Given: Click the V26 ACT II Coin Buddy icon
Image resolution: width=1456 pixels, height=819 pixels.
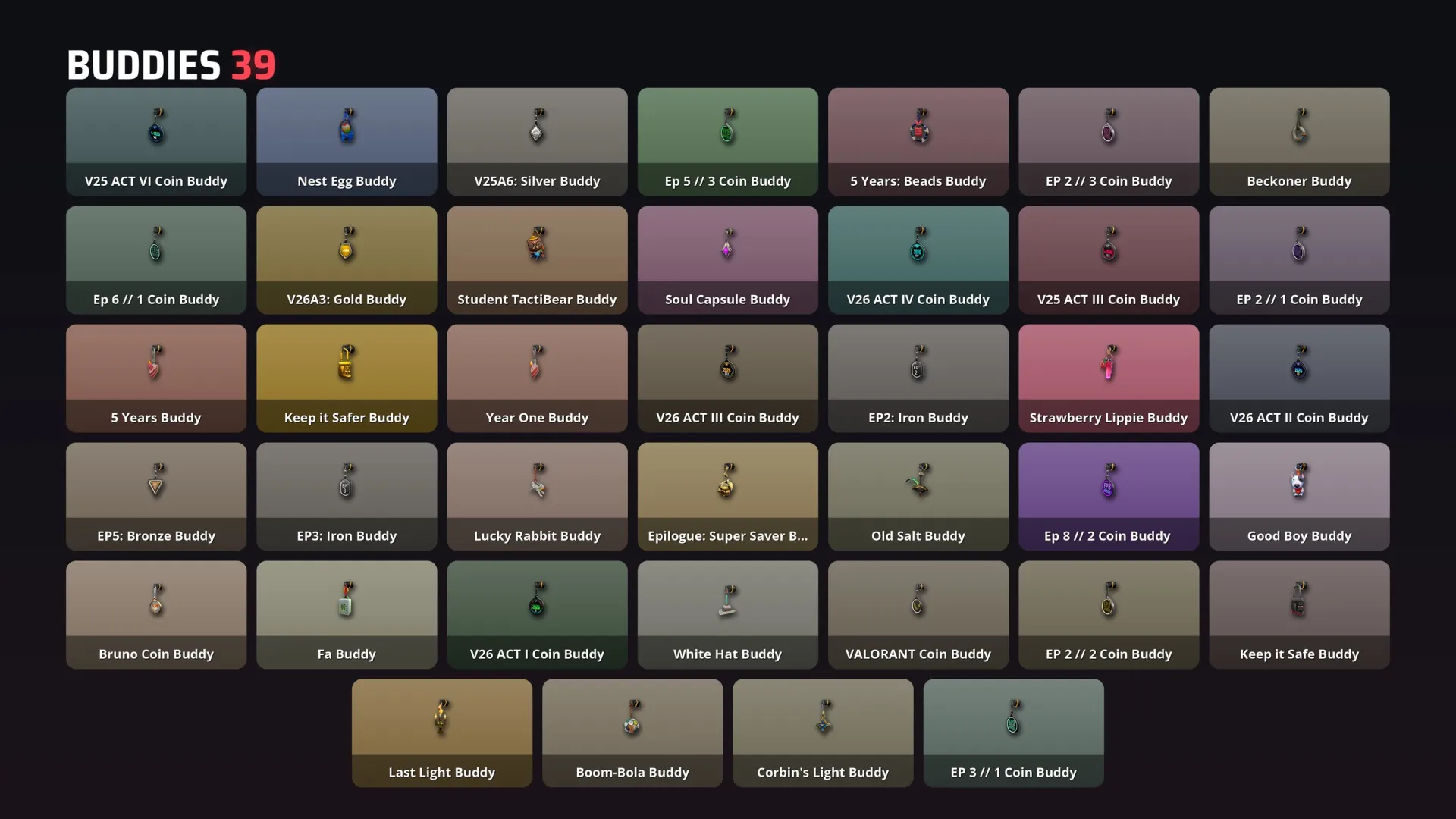Looking at the screenshot, I should (x=1299, y=362).
